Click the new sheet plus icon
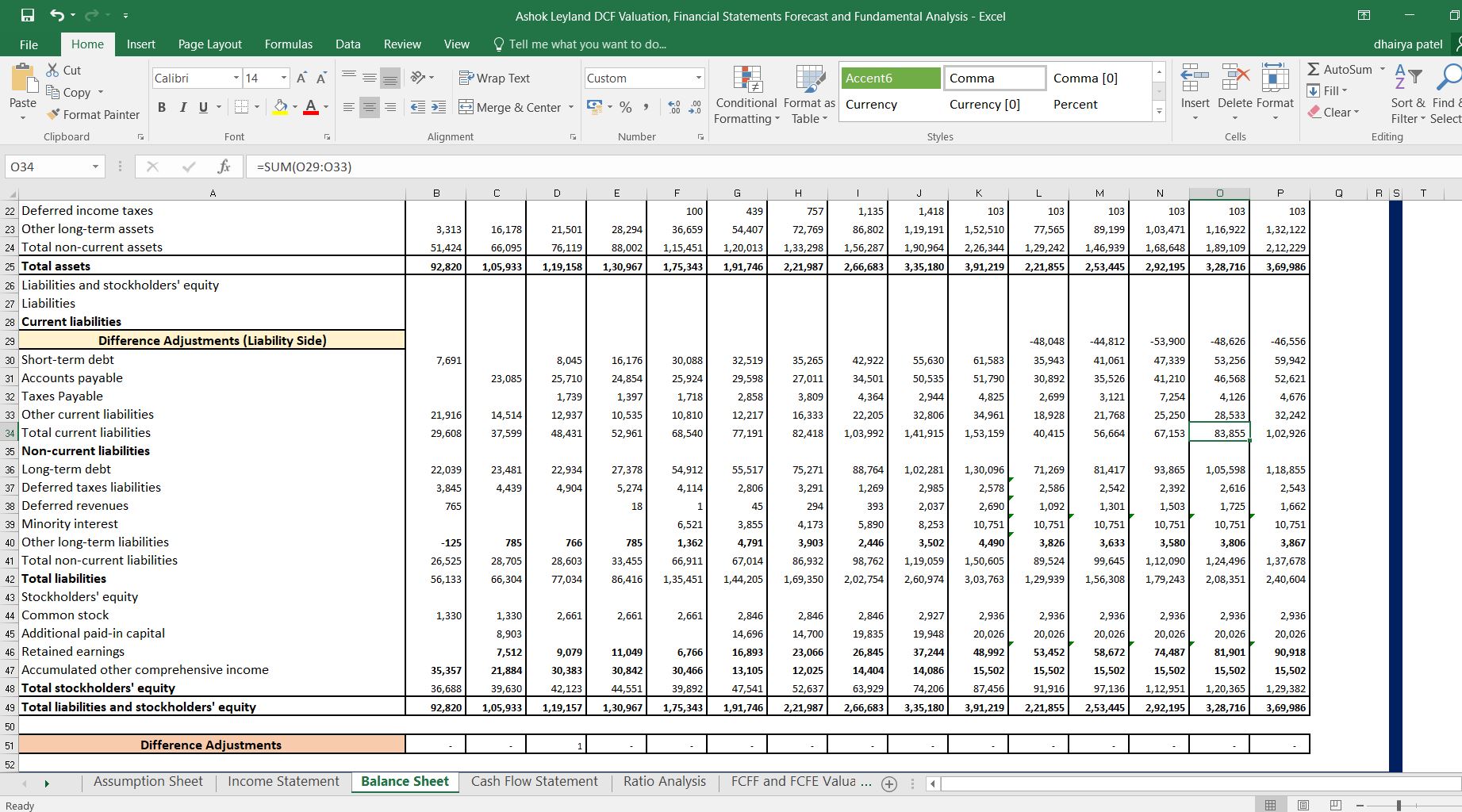The width and height of the screenshot is (1462, 812). point(889,783)
